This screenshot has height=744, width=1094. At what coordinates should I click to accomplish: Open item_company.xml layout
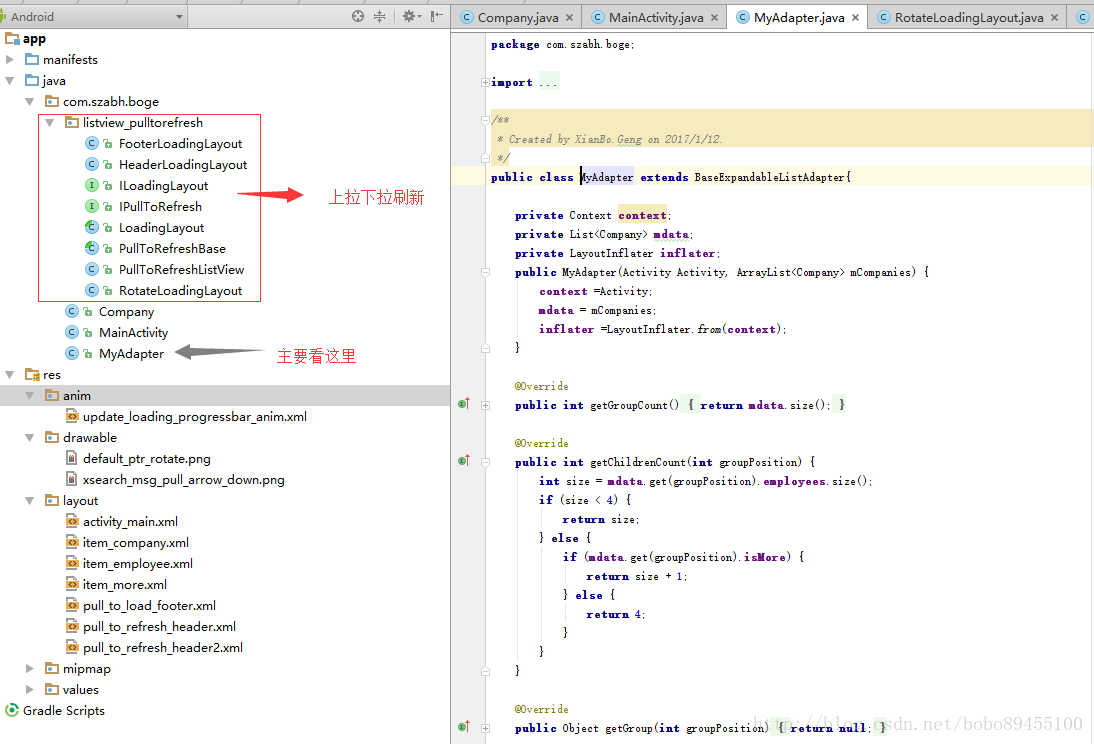135,542
